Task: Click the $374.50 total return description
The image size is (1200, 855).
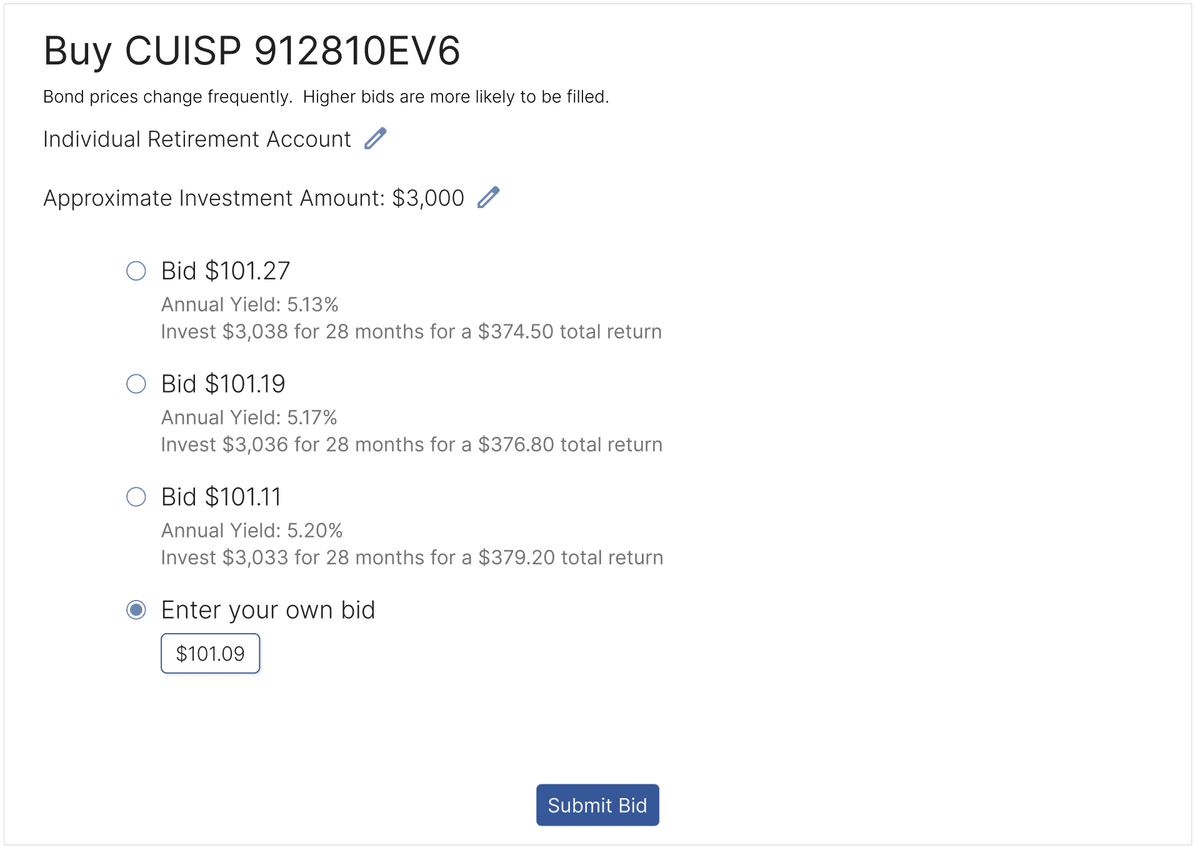Action: 411,331
